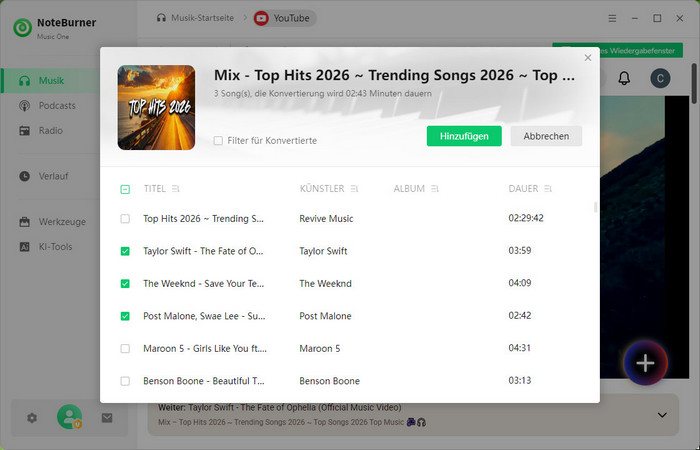Close the dialog with X icon
Screen dimensions: 700x450
[x=588, y=58]
